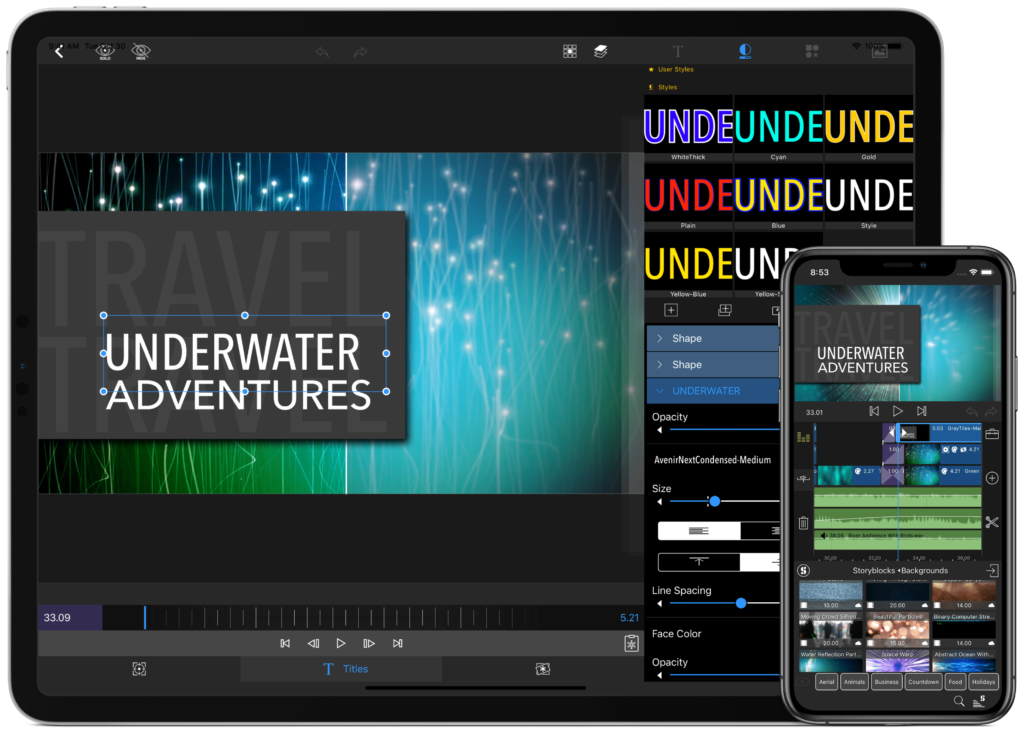Select left text alignment
This screenshot has width=1024, height=733.
point(699,530)
